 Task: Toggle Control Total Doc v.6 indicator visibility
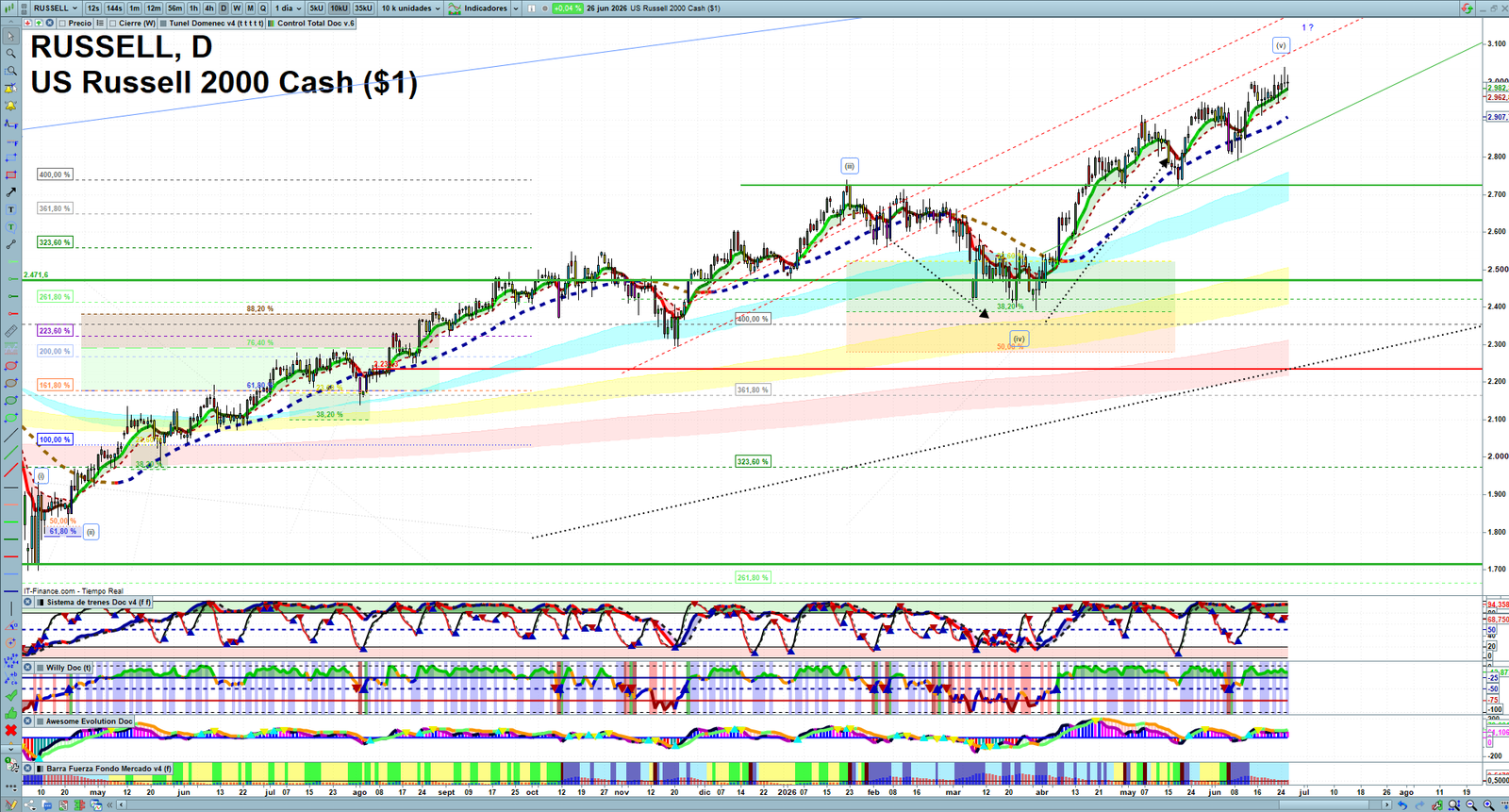pos(272,23)
